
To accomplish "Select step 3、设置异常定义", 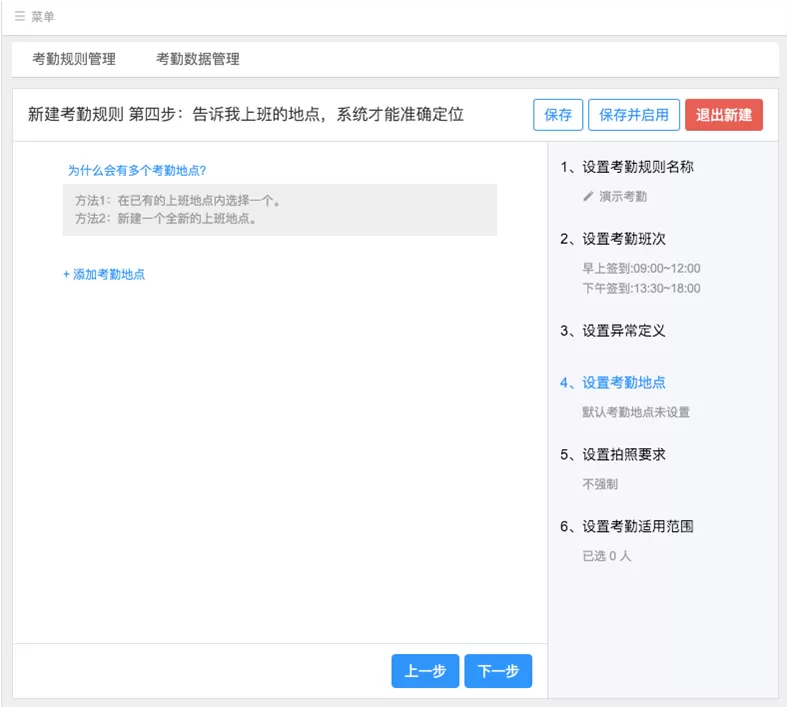I will tap(613, 331).
